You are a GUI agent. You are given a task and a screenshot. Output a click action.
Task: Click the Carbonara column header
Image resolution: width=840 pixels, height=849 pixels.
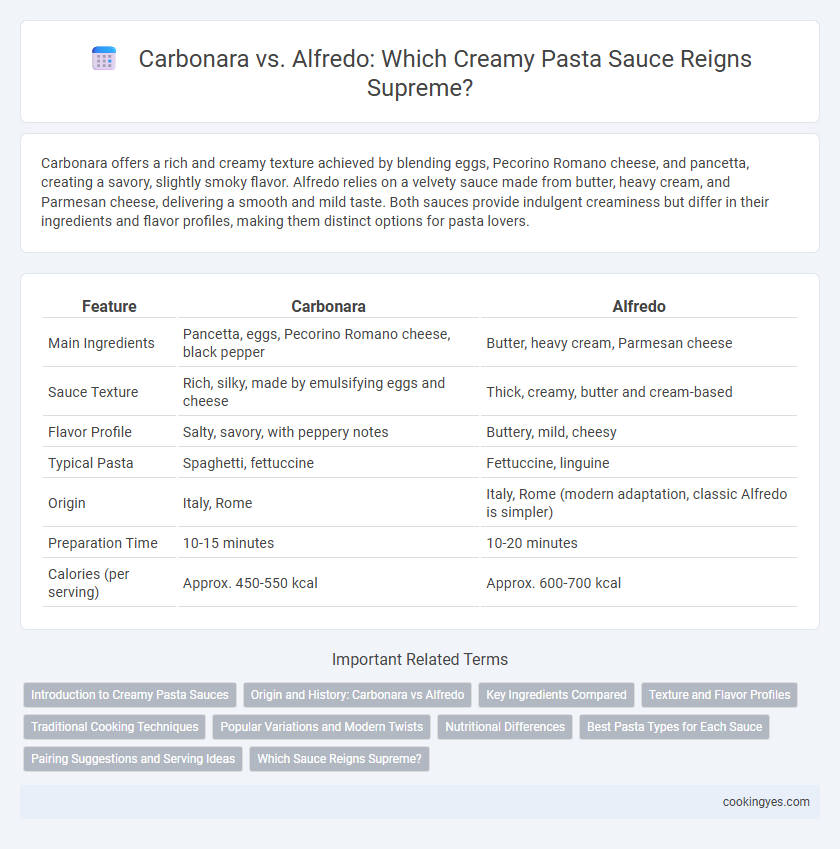click(328, 306)
